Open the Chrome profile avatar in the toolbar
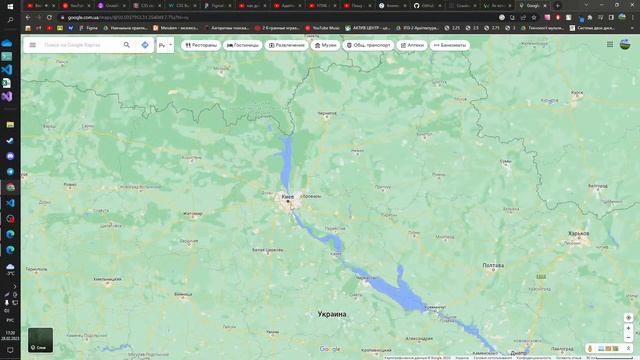This screenshot has width=640, height=360. [622, 17]
